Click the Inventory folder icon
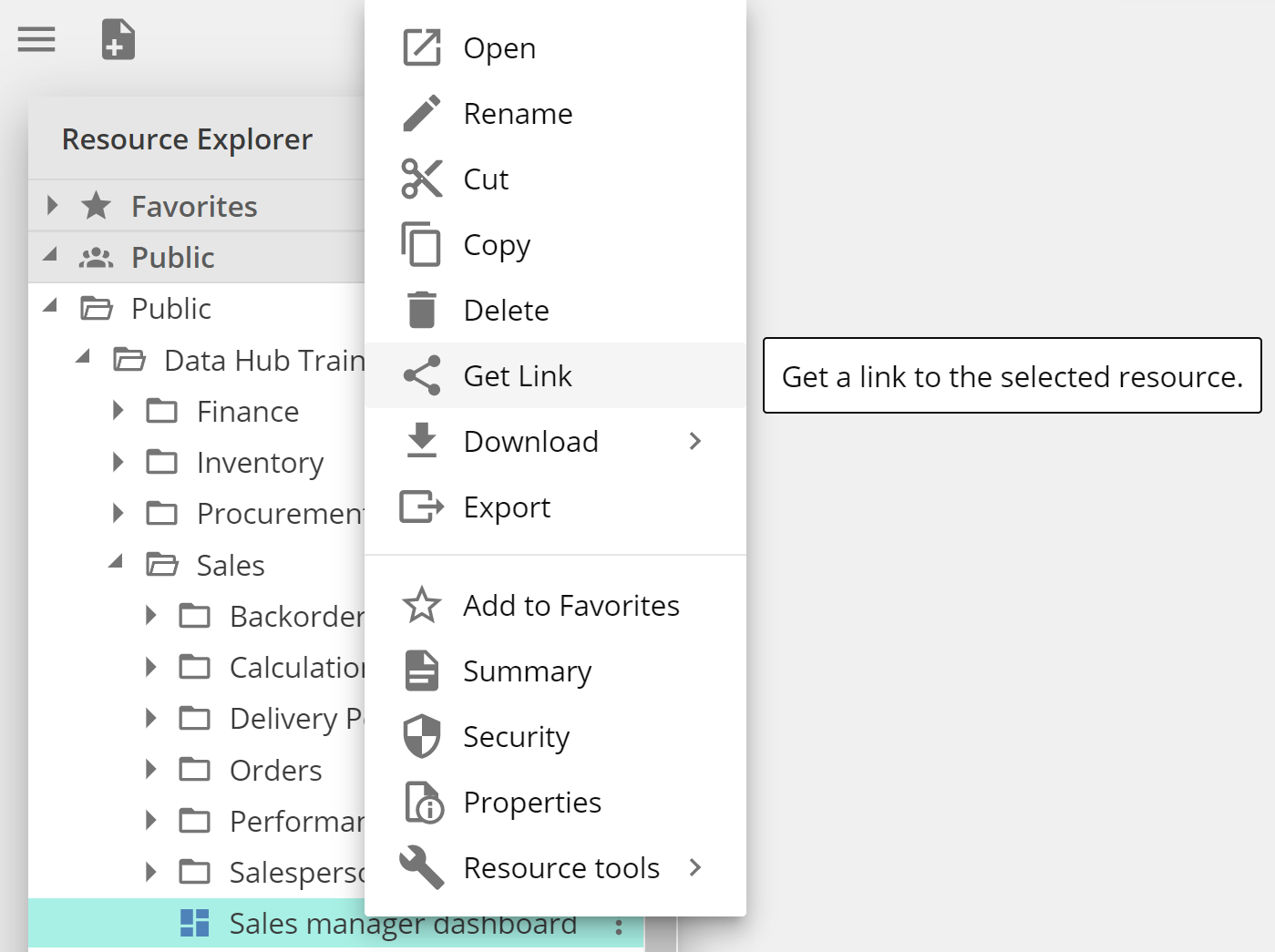The width and height of the screenshot is (1275, 952). click(162, 463)
